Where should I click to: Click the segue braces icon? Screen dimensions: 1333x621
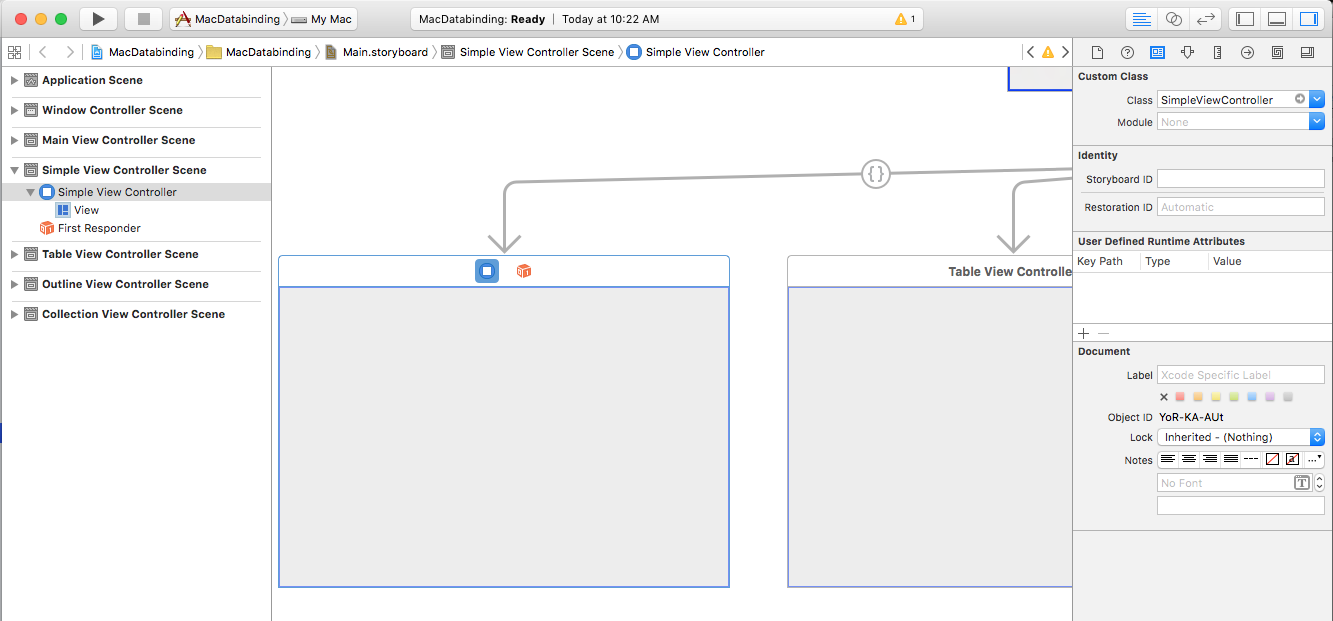[876, 174]
